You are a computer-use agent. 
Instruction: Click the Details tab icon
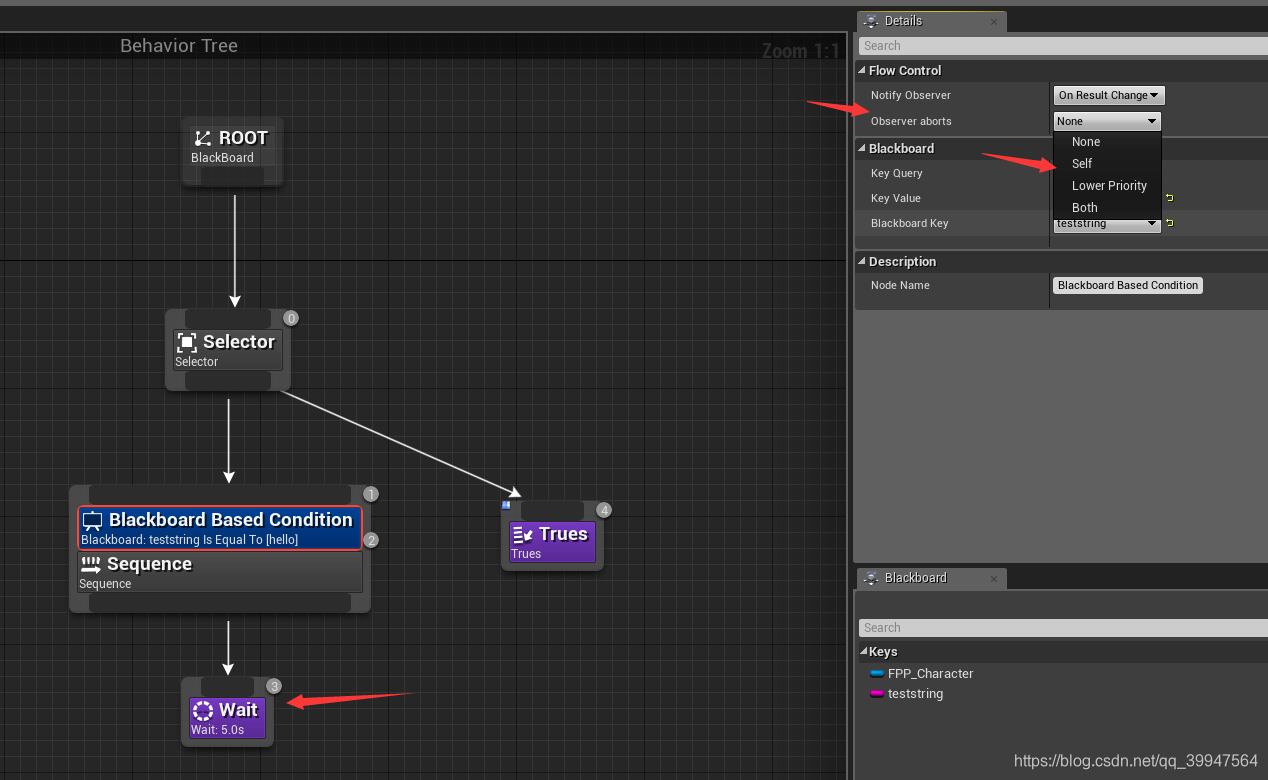coord(872,21)
